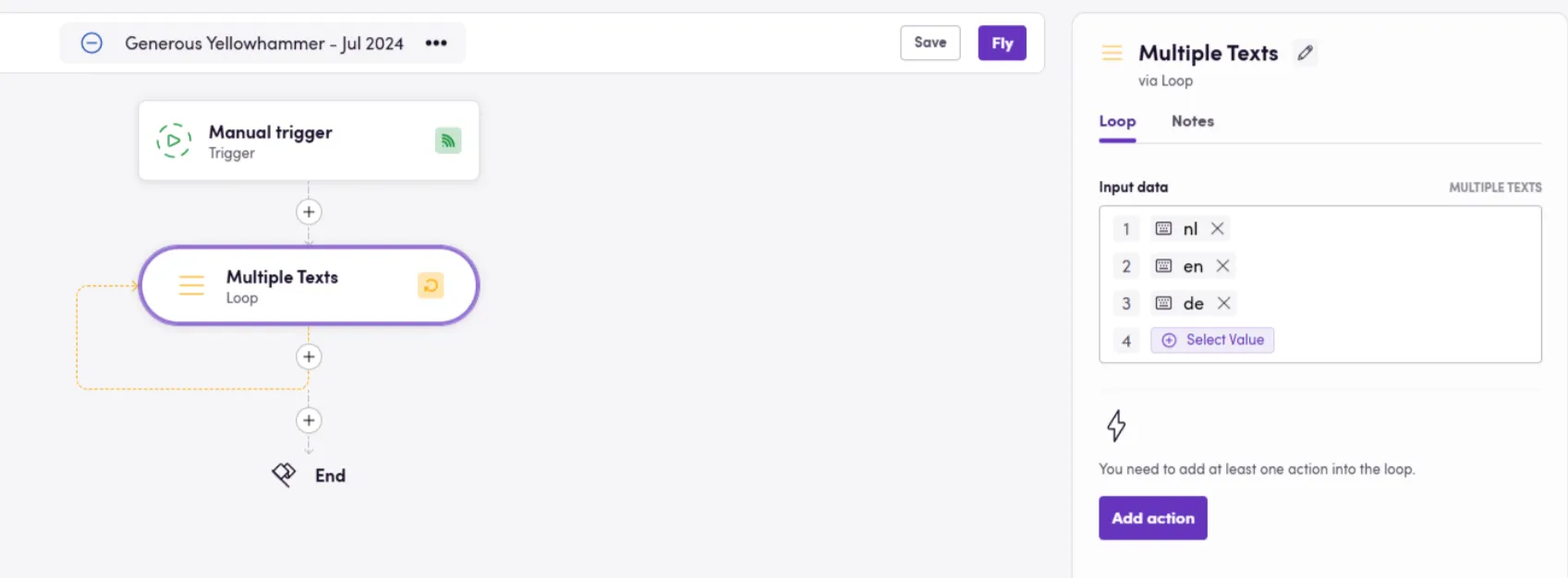Click the lightning bolt icon in the side panel

(1116, 426)
